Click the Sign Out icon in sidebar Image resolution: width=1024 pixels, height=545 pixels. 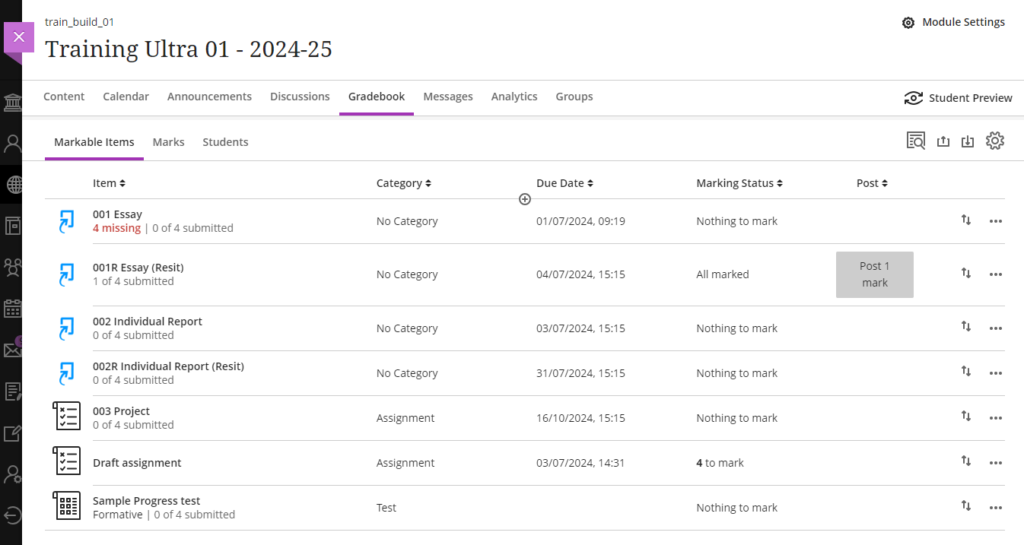pos(12,516)
